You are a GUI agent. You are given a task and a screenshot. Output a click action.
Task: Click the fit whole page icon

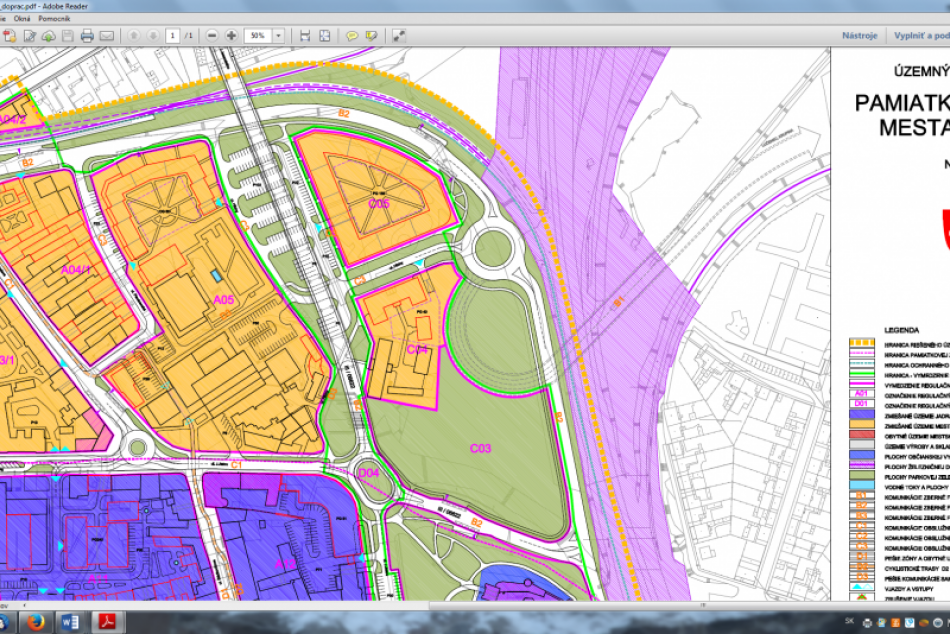[x=325, y=36]
